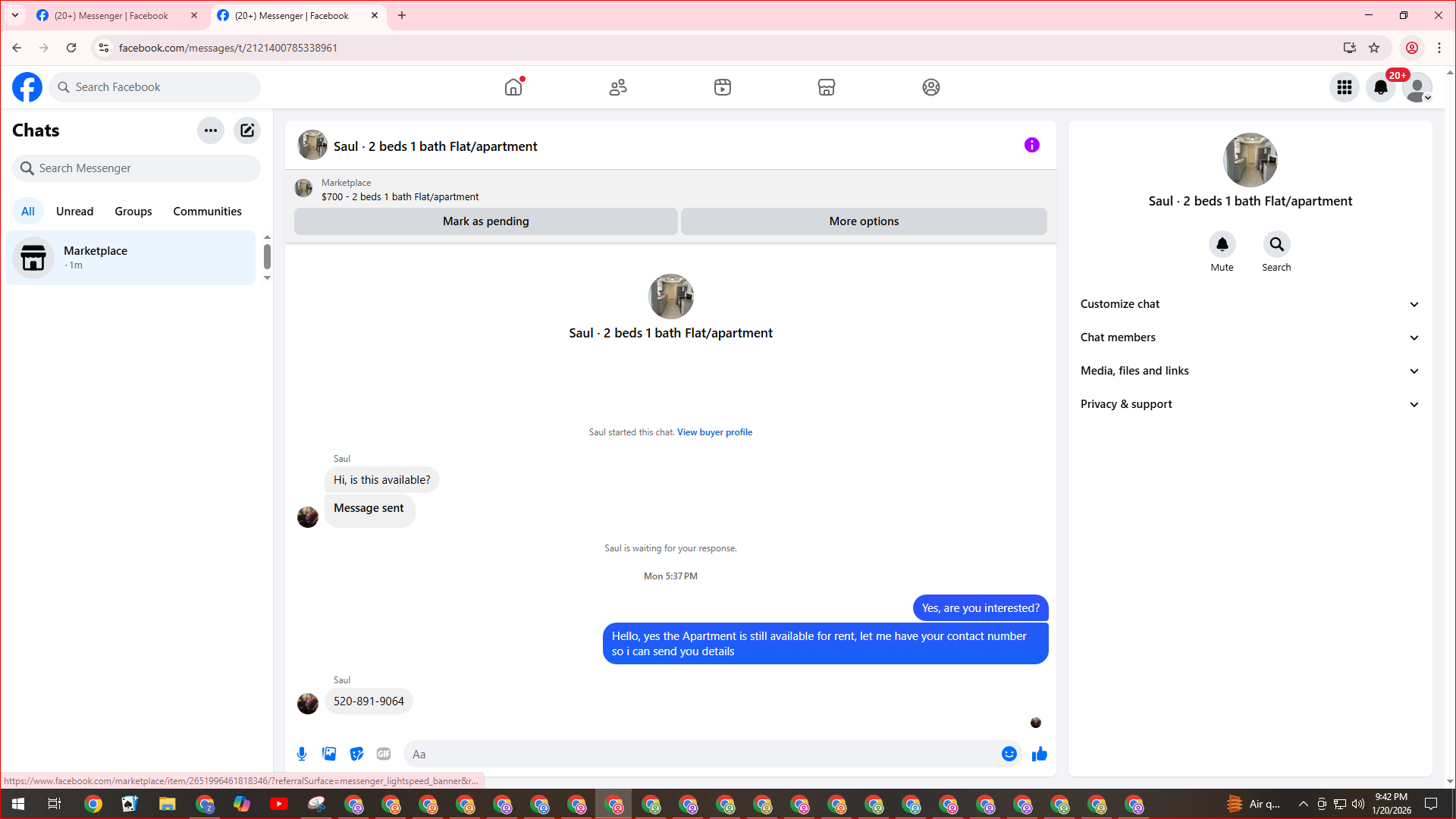Select the Groups chats filter

click(133, 212)
